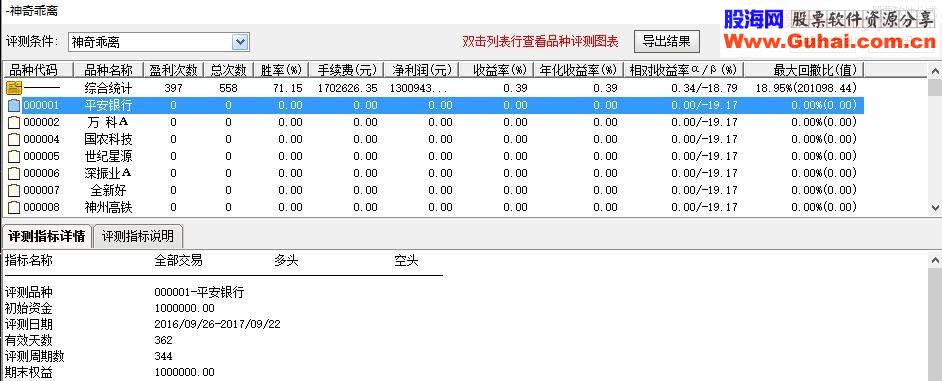Click stock code 000006
The height and width of the screenshot is (381, 942).
tap(41, 174)
